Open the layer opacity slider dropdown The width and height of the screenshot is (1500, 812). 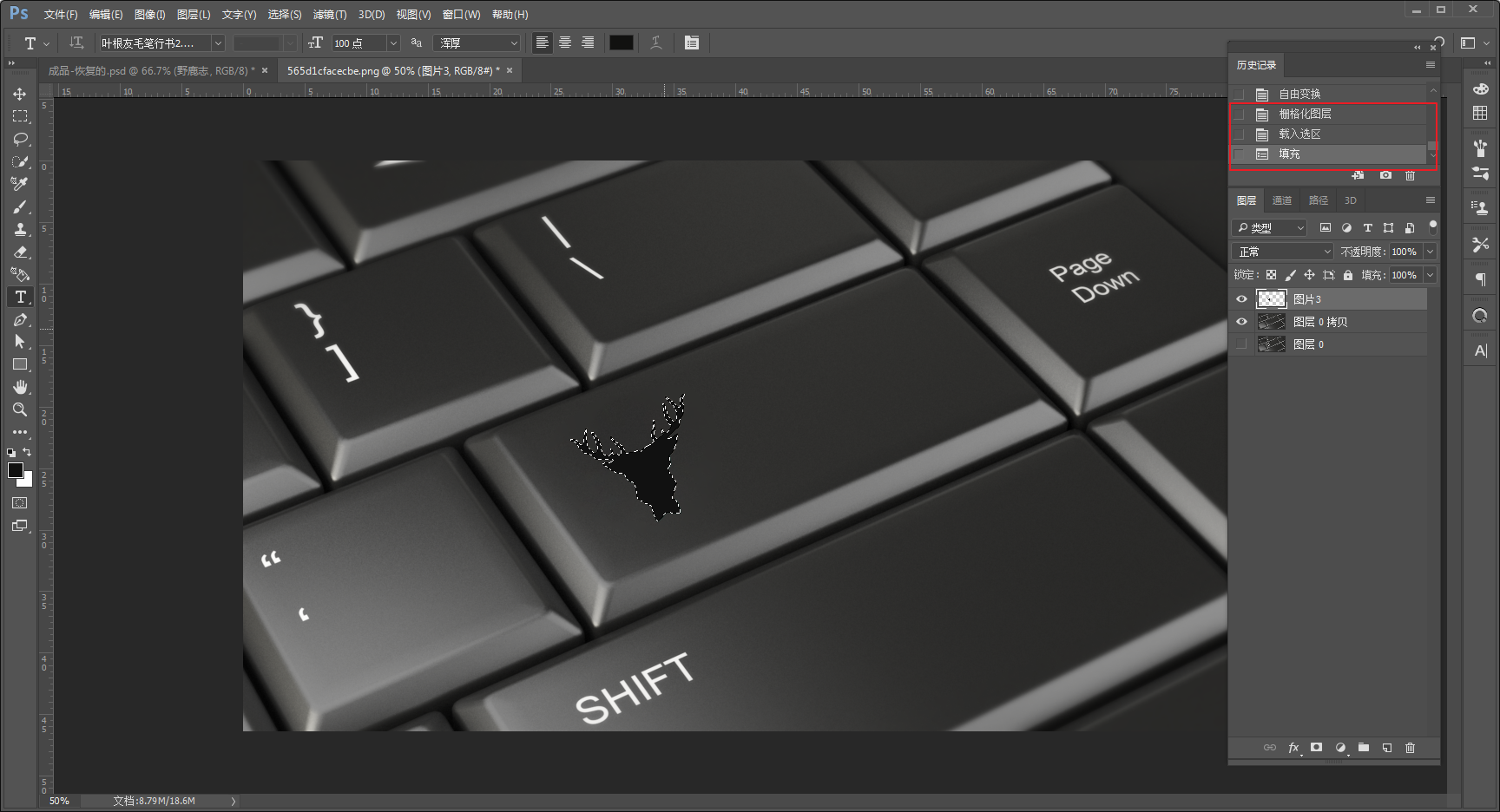[1430, 252]
